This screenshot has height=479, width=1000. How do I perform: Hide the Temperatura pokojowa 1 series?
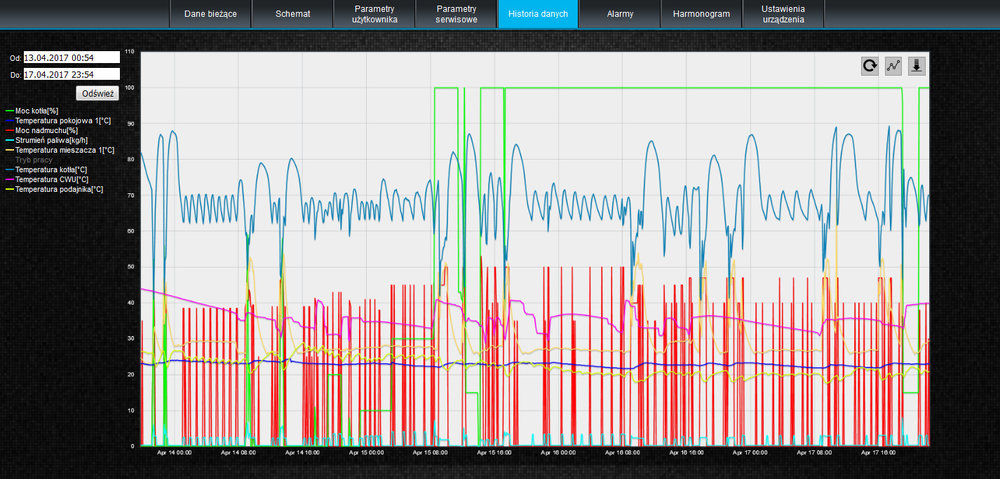(62, 121)
